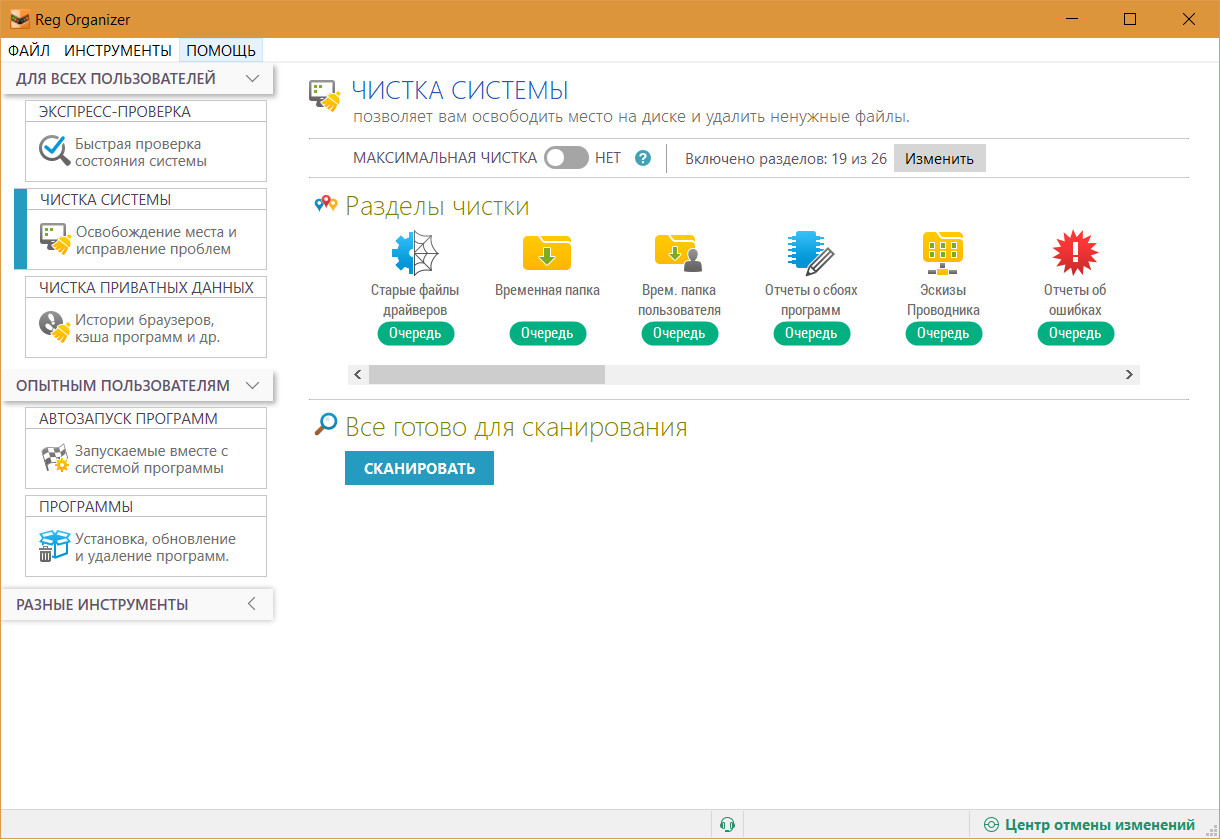Image resolution: width=1220 pixels, height=839 pixels.
Task: Click the Старые файлы драйверов icon
Action: coord(415,253)
